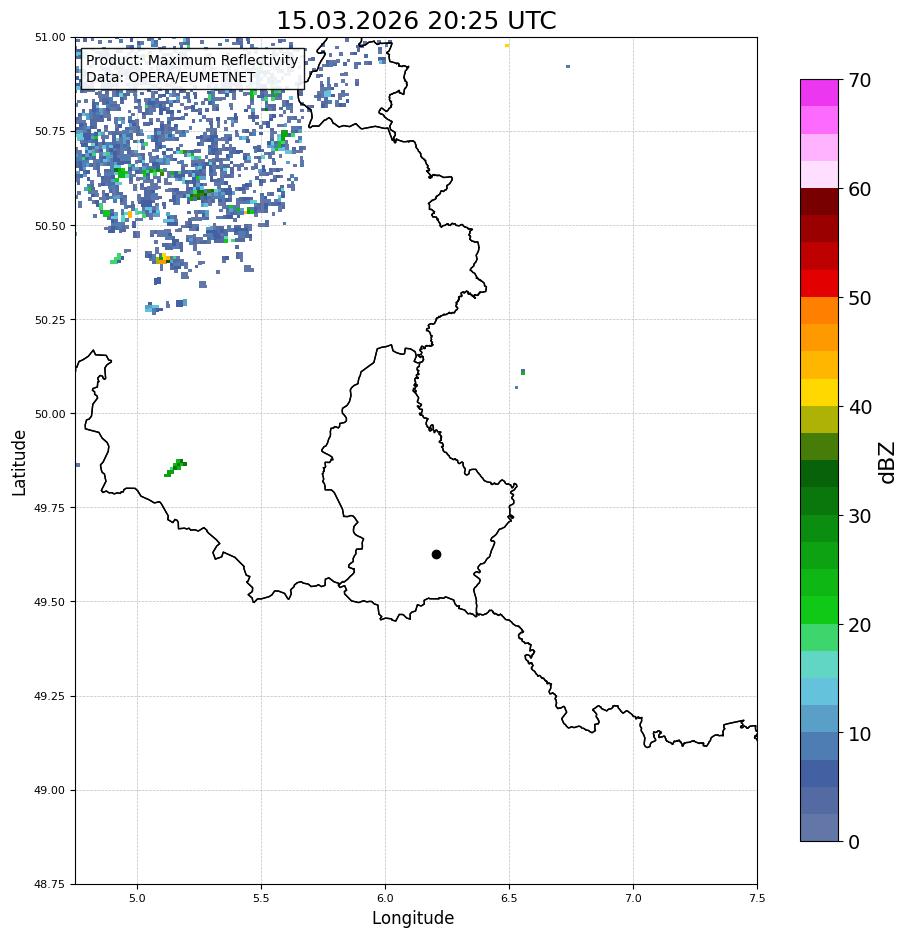Click the dark blue bottom colorbar segment
908x937 pixels.
tap(820, 828)
